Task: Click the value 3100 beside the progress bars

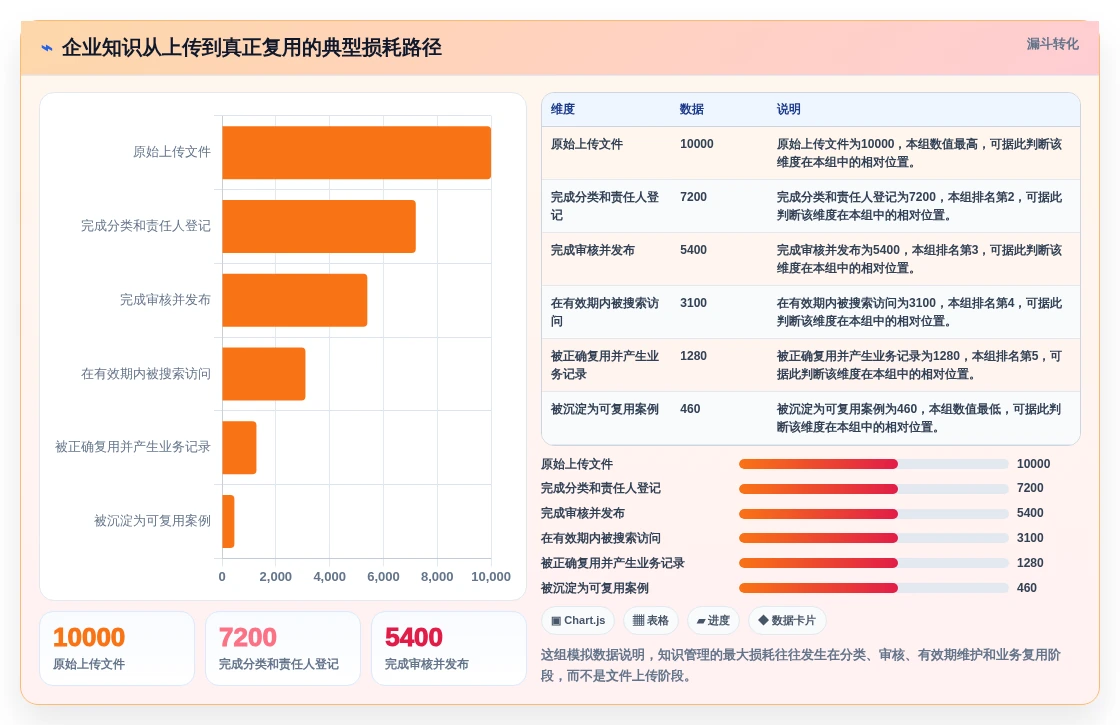Action: [x=1030, y=539]
